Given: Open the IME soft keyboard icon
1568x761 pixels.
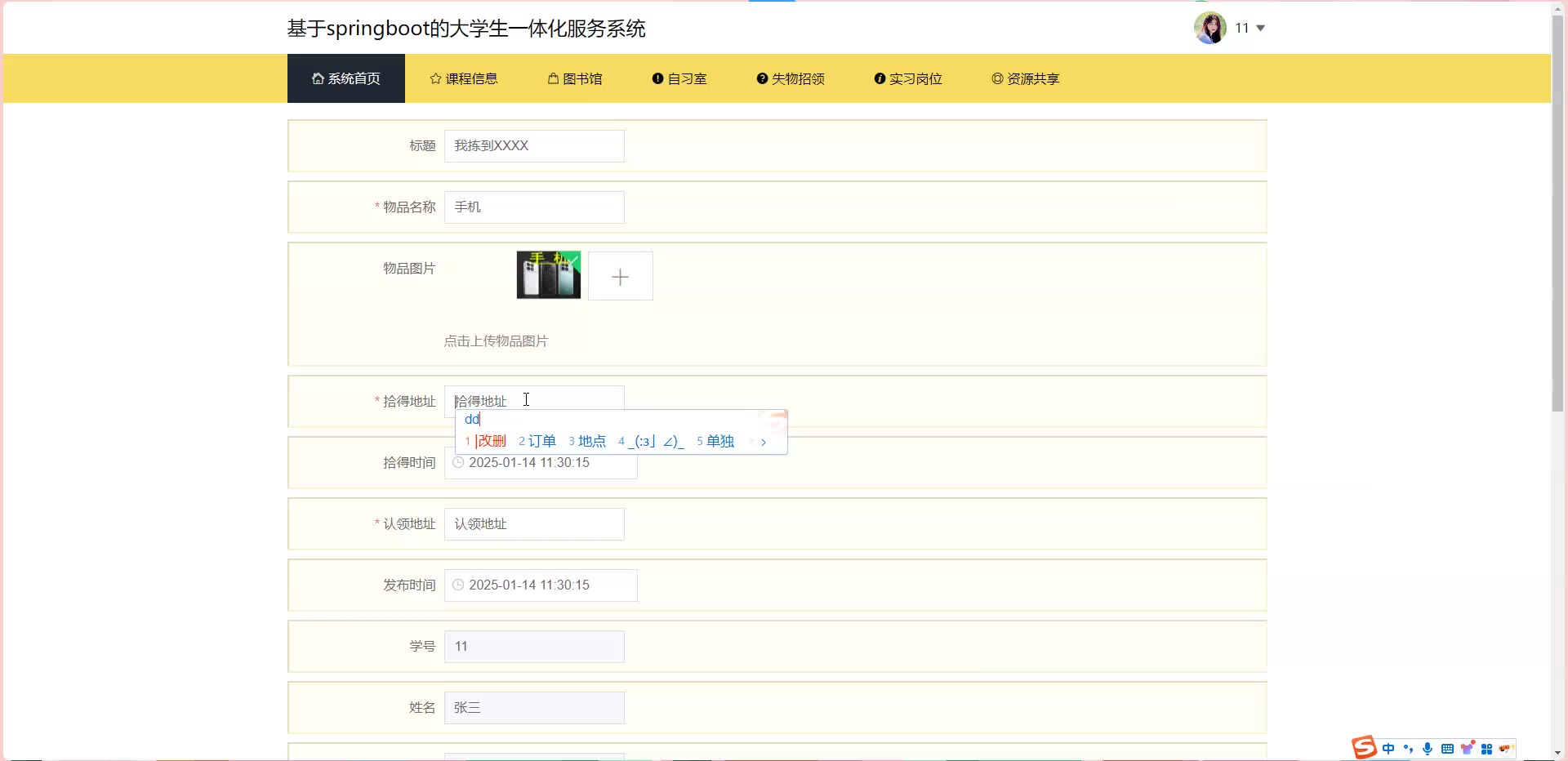Looking at the screenshot, I should (1447, 749).
